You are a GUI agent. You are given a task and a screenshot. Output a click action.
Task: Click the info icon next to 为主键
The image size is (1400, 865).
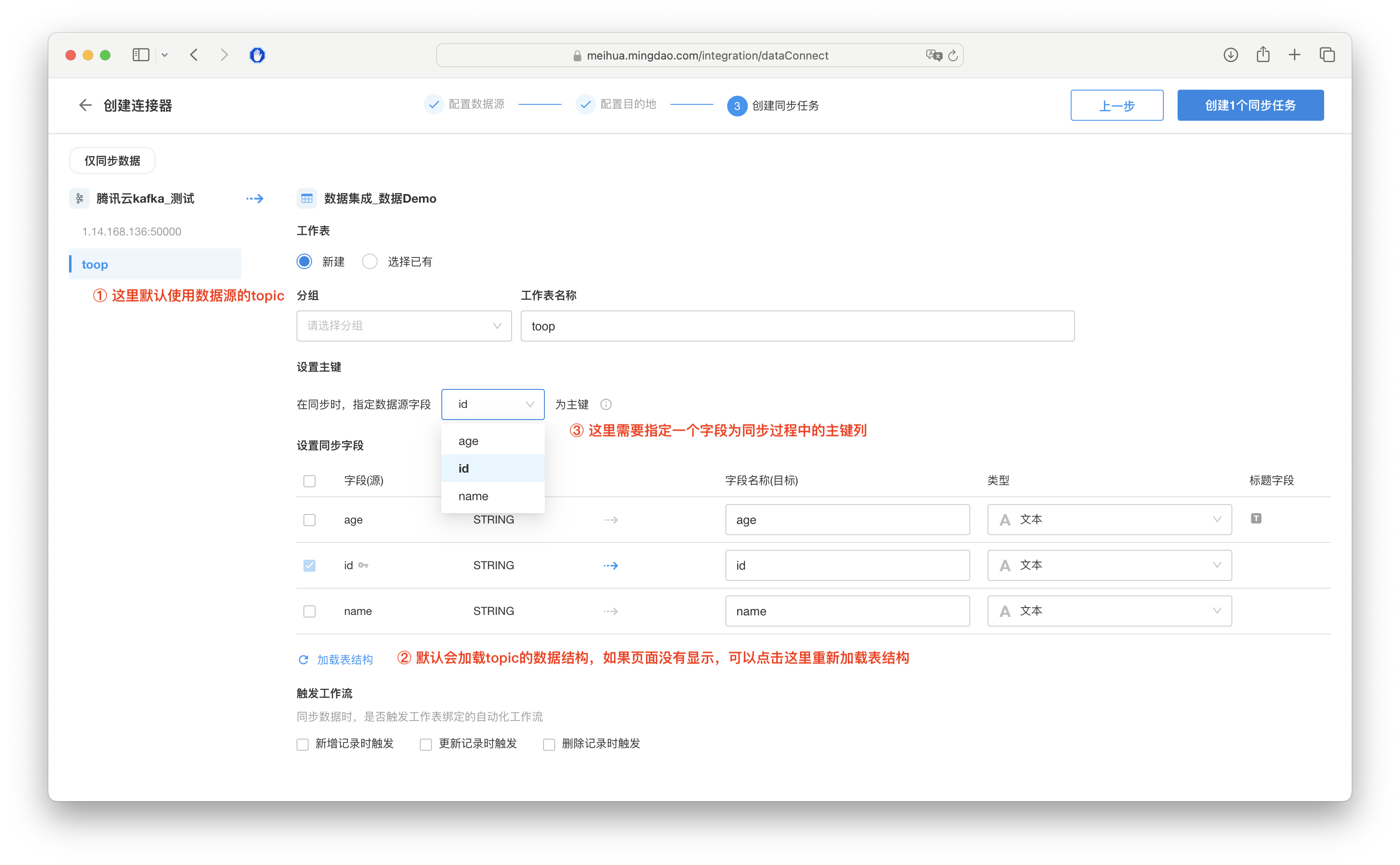(x=606, y=404)
